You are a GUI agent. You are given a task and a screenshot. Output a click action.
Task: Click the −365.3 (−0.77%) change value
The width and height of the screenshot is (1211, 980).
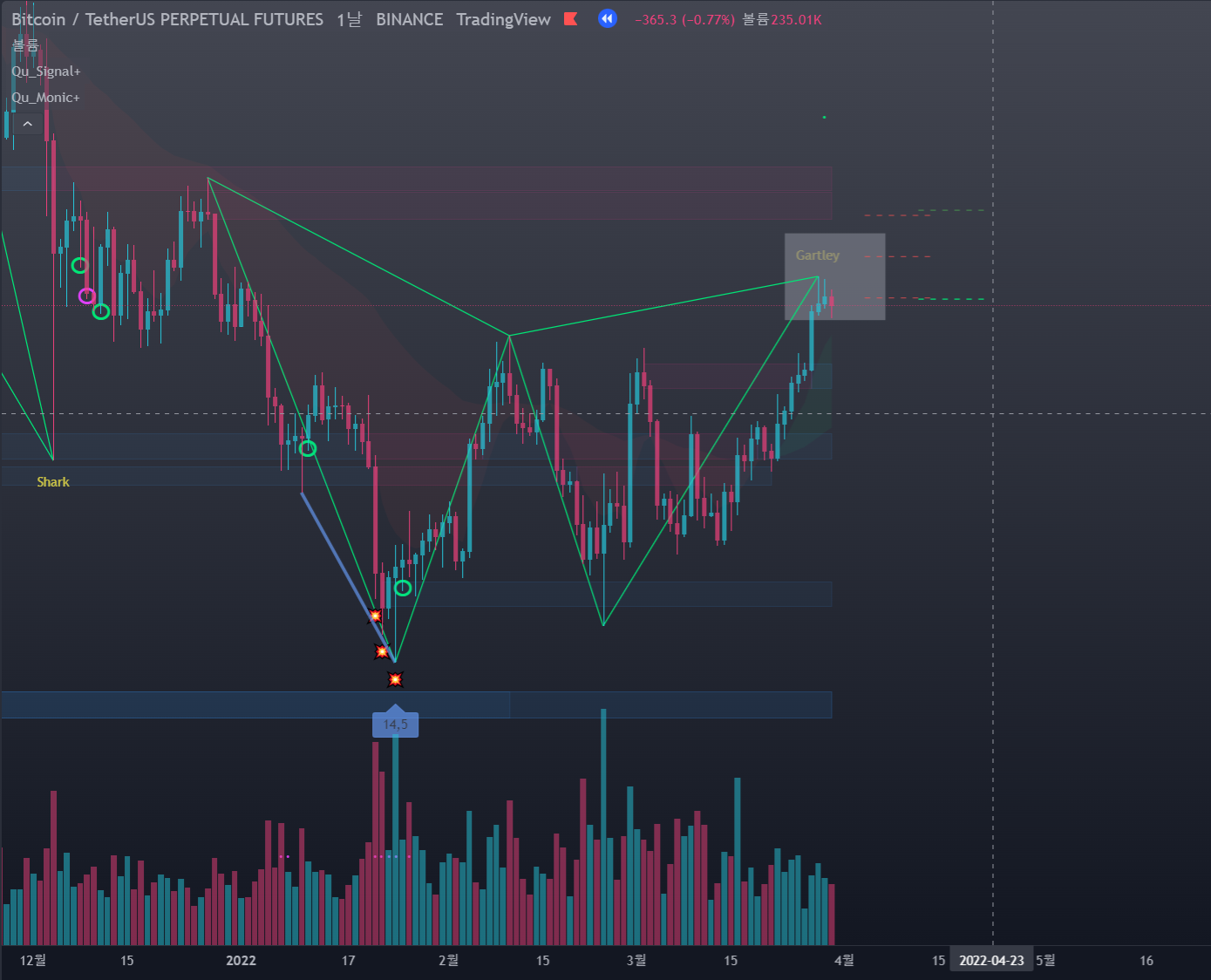(x=684, y=19)
